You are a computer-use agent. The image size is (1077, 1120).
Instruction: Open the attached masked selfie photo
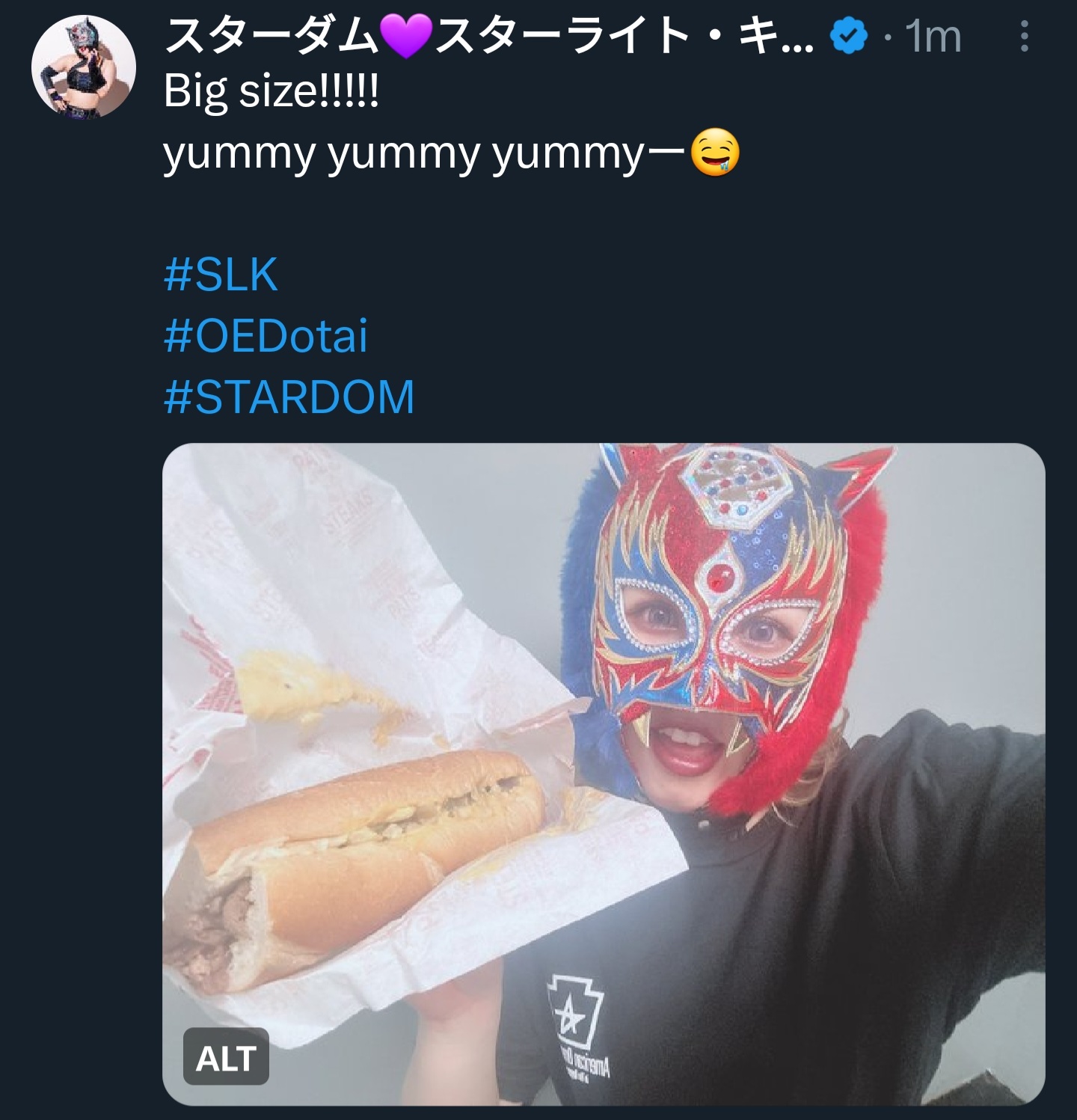pos(604,774)
